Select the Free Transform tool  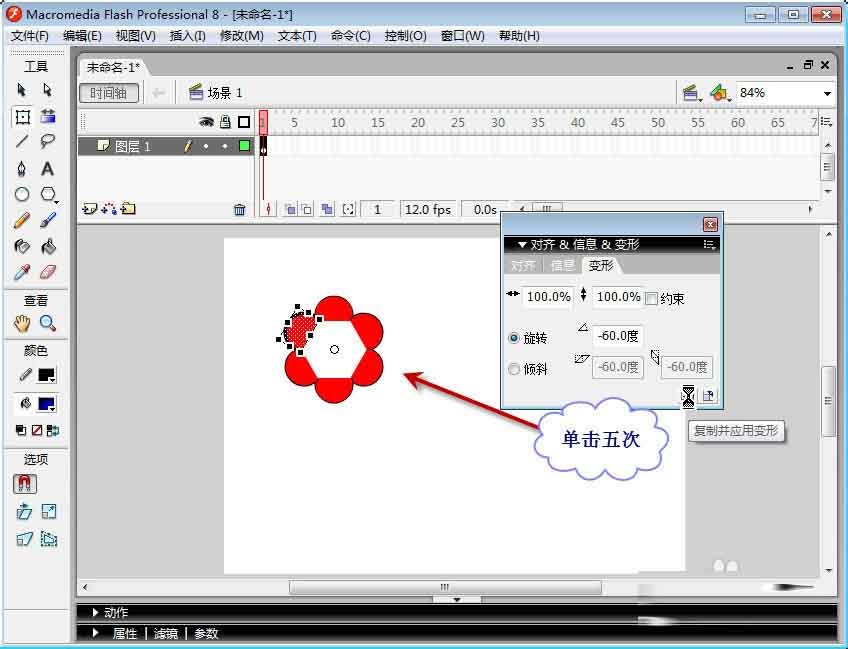click(22, 116)
